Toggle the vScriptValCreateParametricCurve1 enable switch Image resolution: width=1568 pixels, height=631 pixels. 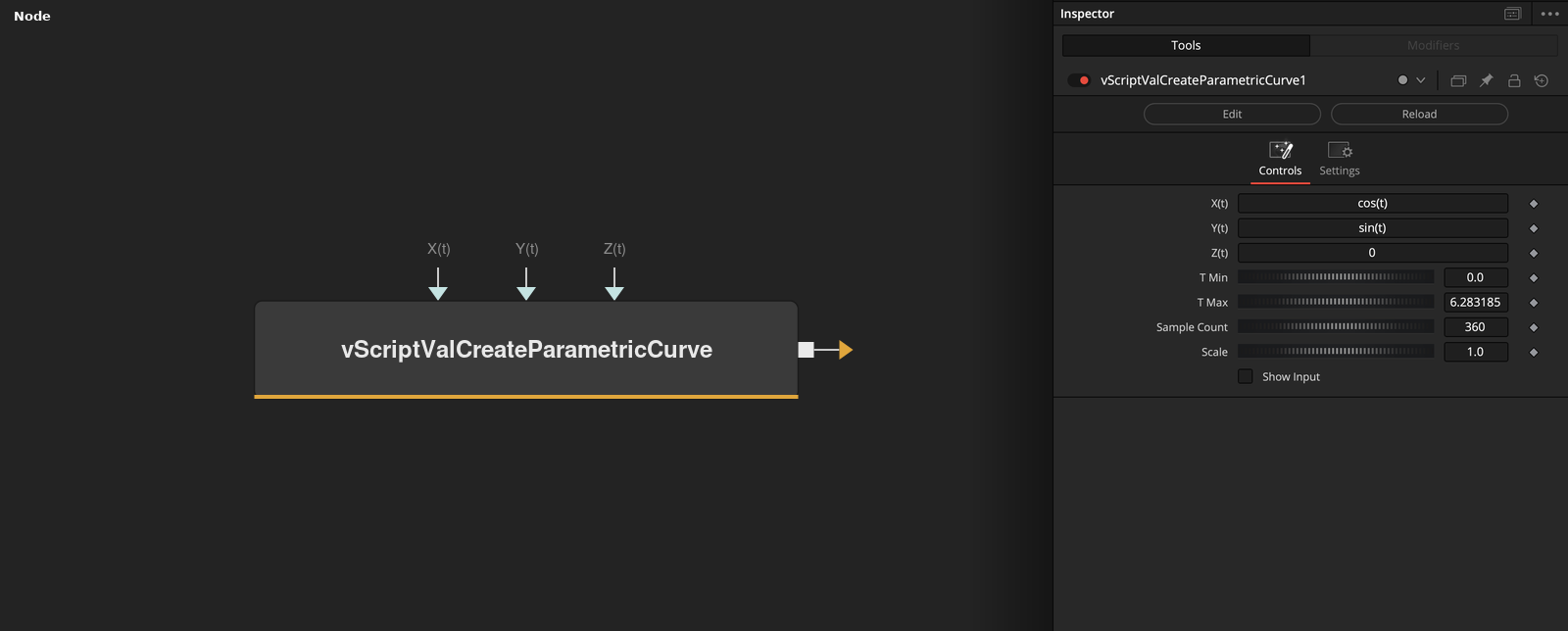click(x=1079, y=80)
